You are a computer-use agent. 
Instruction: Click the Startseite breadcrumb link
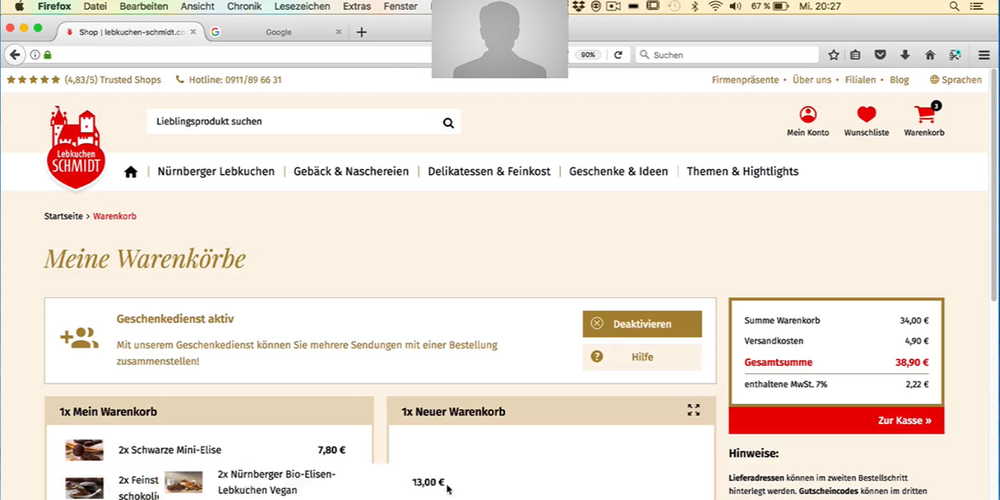click(63, 216)
